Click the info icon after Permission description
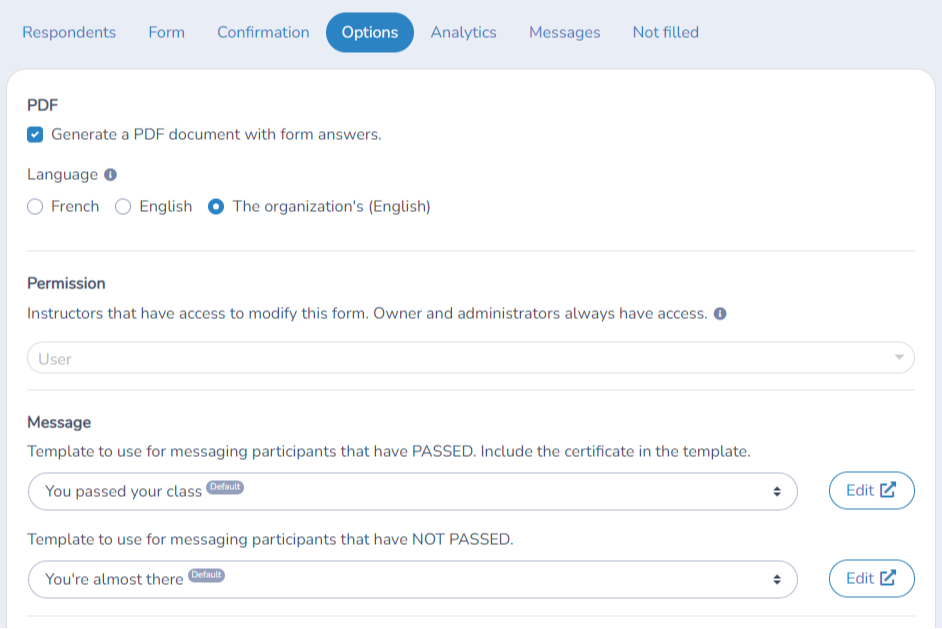The width and height of the screenshot is (942, 629). pos(720,314)
